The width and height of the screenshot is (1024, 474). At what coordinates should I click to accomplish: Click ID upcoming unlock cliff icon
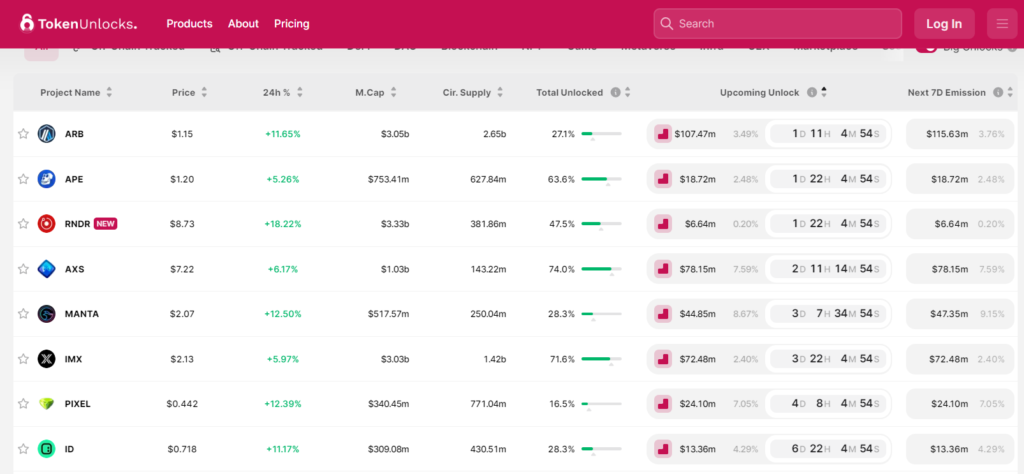(663, 449)
